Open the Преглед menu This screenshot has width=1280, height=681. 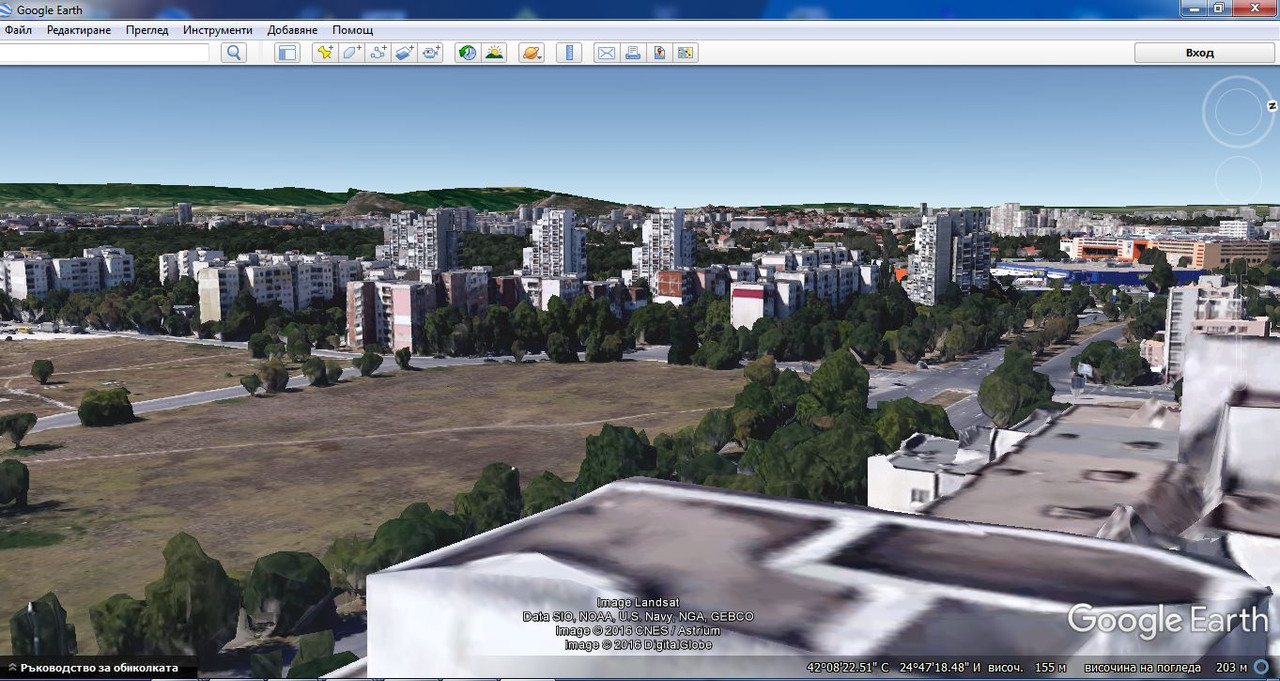pyautogui.click(x=147, y=30)
